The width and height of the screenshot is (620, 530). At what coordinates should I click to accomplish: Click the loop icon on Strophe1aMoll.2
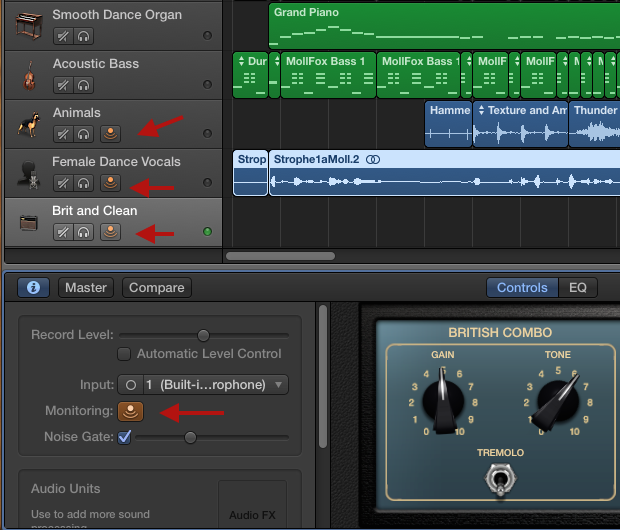[x=372, y=159]
